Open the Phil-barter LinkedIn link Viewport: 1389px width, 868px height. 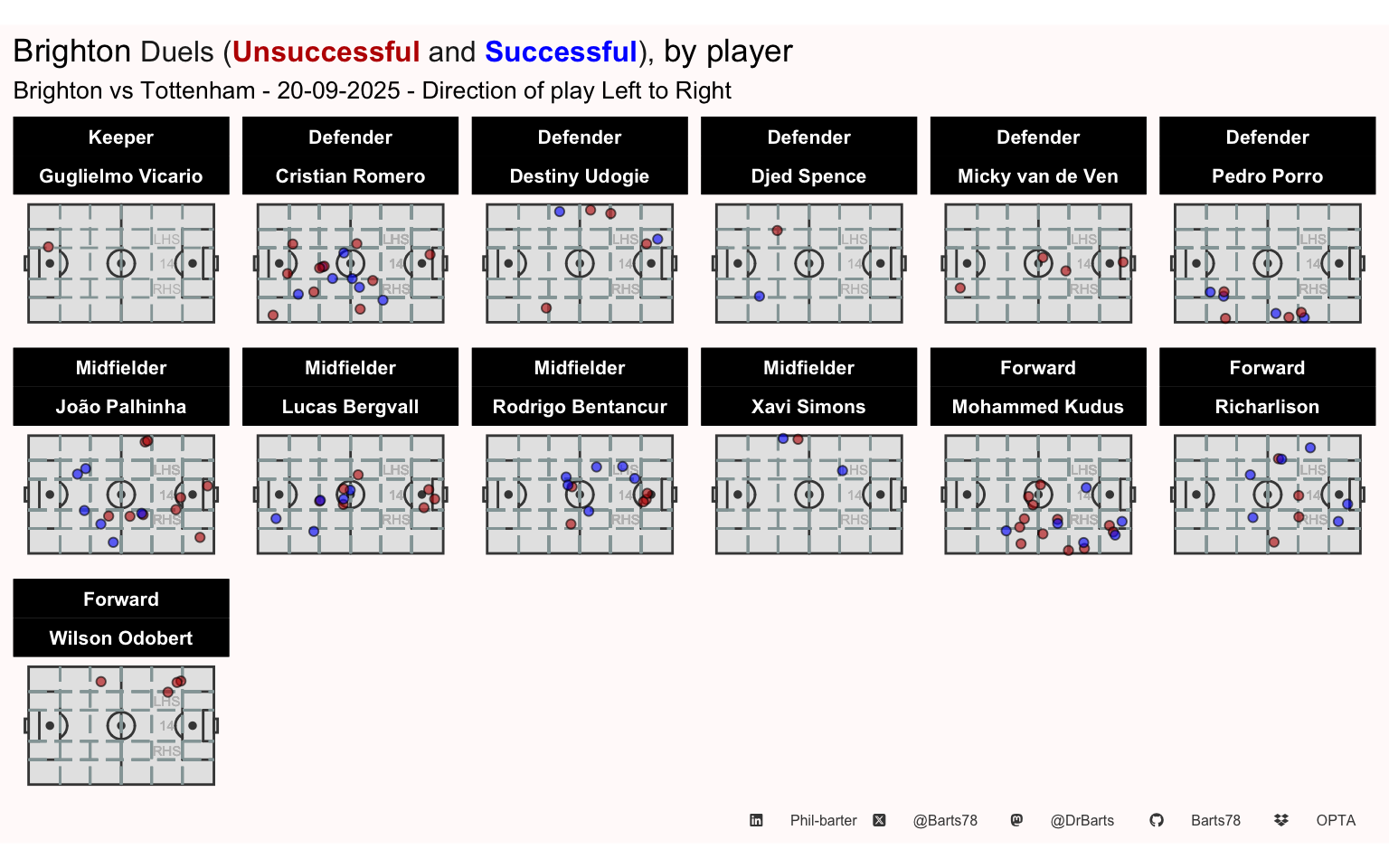(823, 820)
